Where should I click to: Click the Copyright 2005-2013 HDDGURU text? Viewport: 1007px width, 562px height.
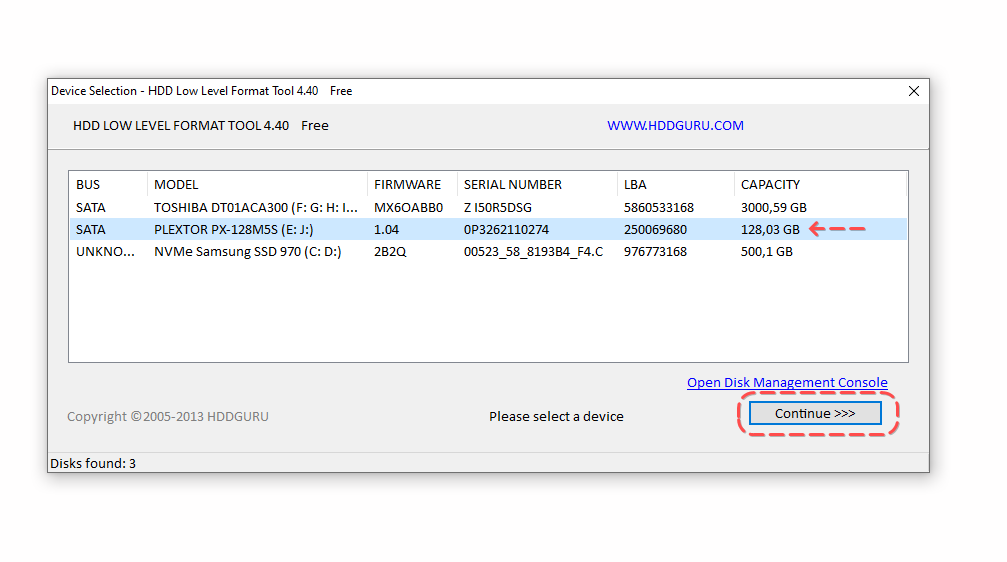(x=168, y=416)
